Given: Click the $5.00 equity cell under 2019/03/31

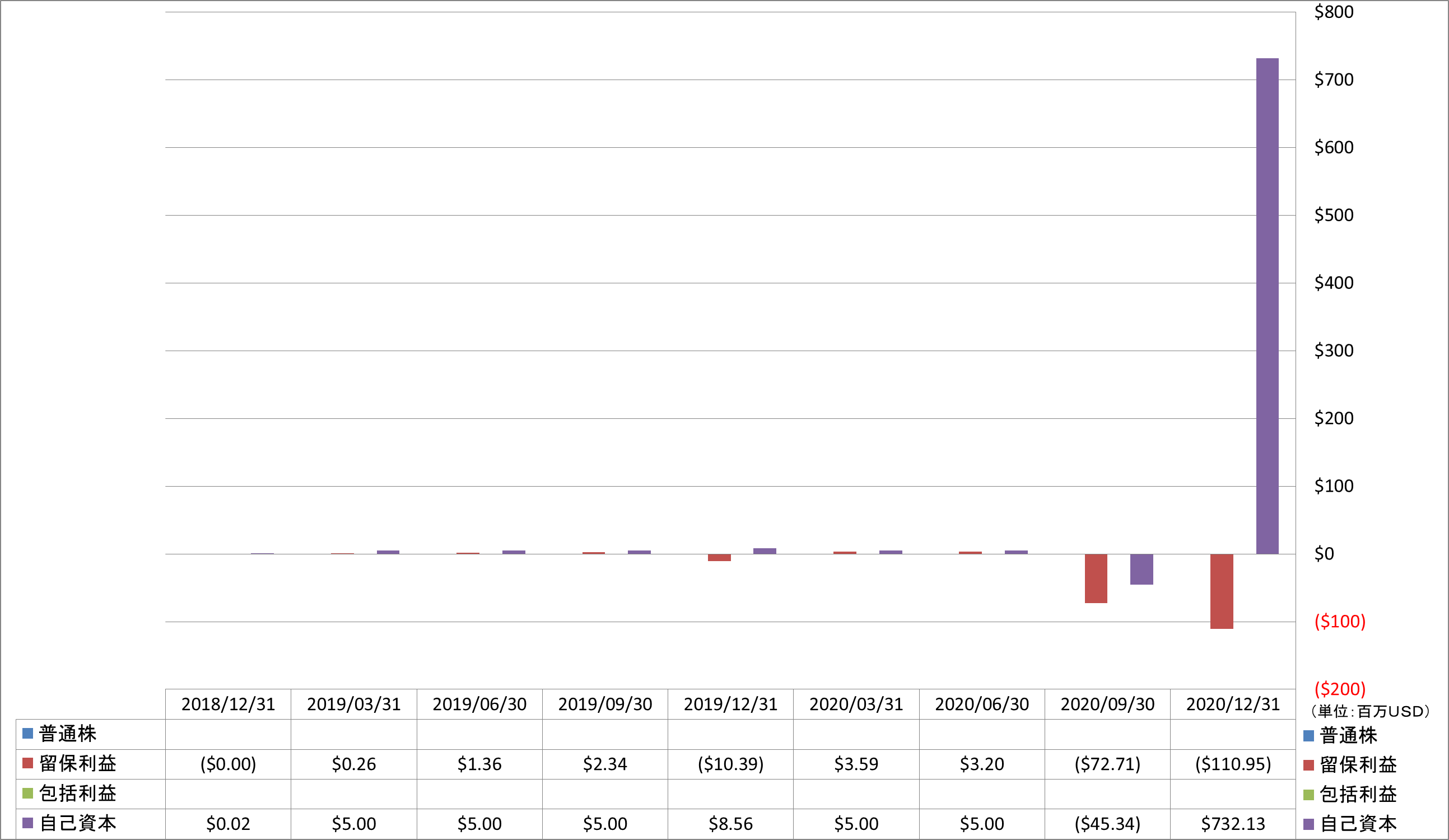Looking at the screenshot, I should 353,824.
